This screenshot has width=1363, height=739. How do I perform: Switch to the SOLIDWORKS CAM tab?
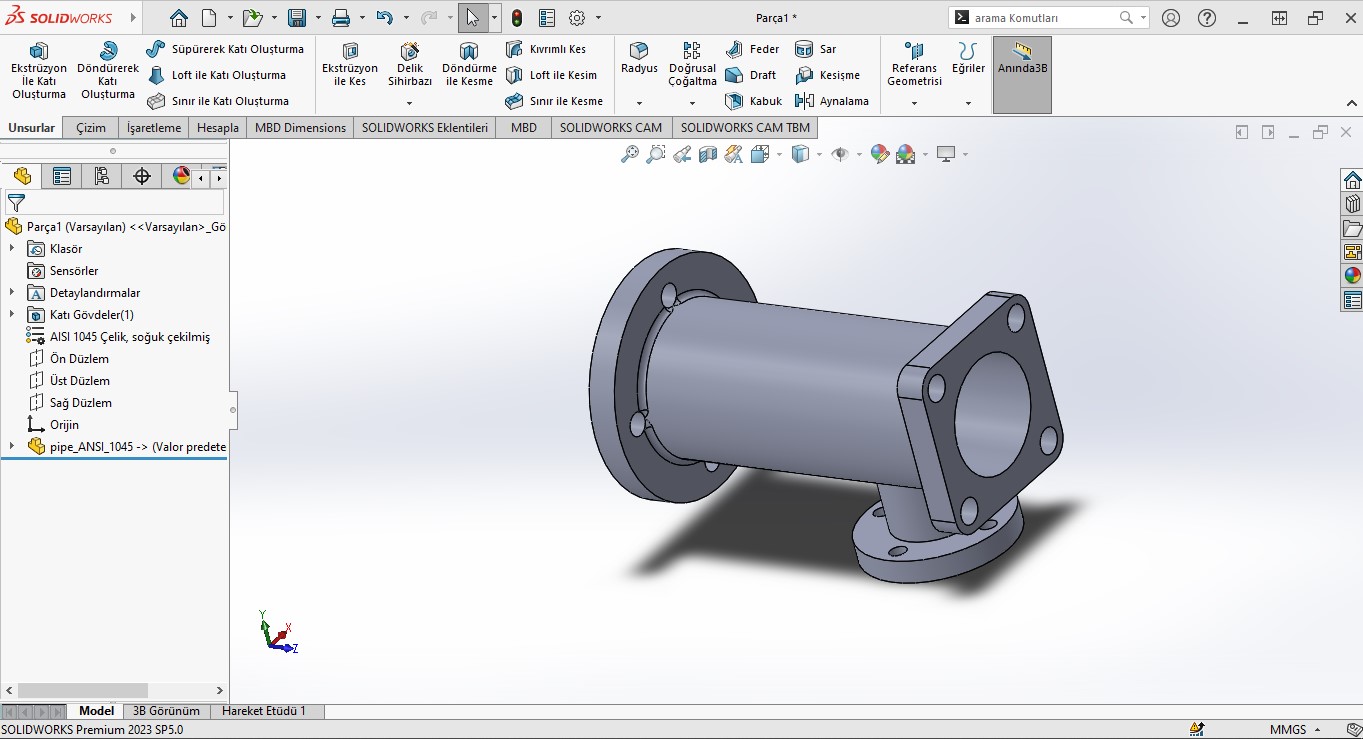click(611, 128)
